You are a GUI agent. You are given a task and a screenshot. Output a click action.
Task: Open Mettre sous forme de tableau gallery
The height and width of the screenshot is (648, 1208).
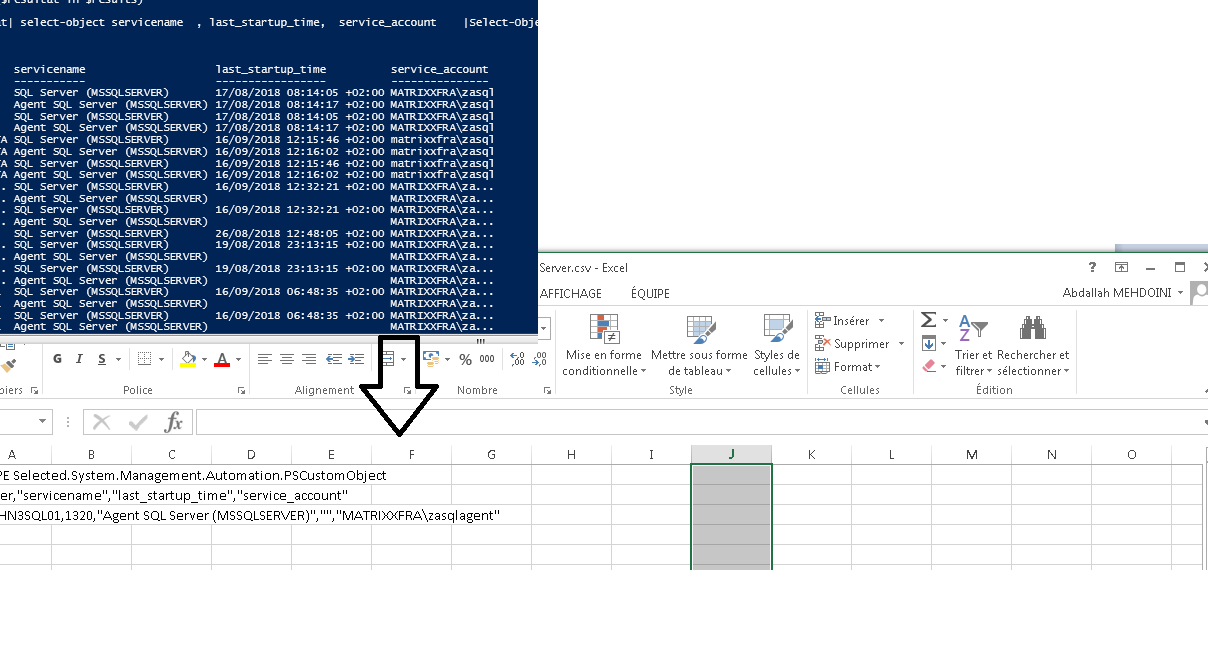699,345
